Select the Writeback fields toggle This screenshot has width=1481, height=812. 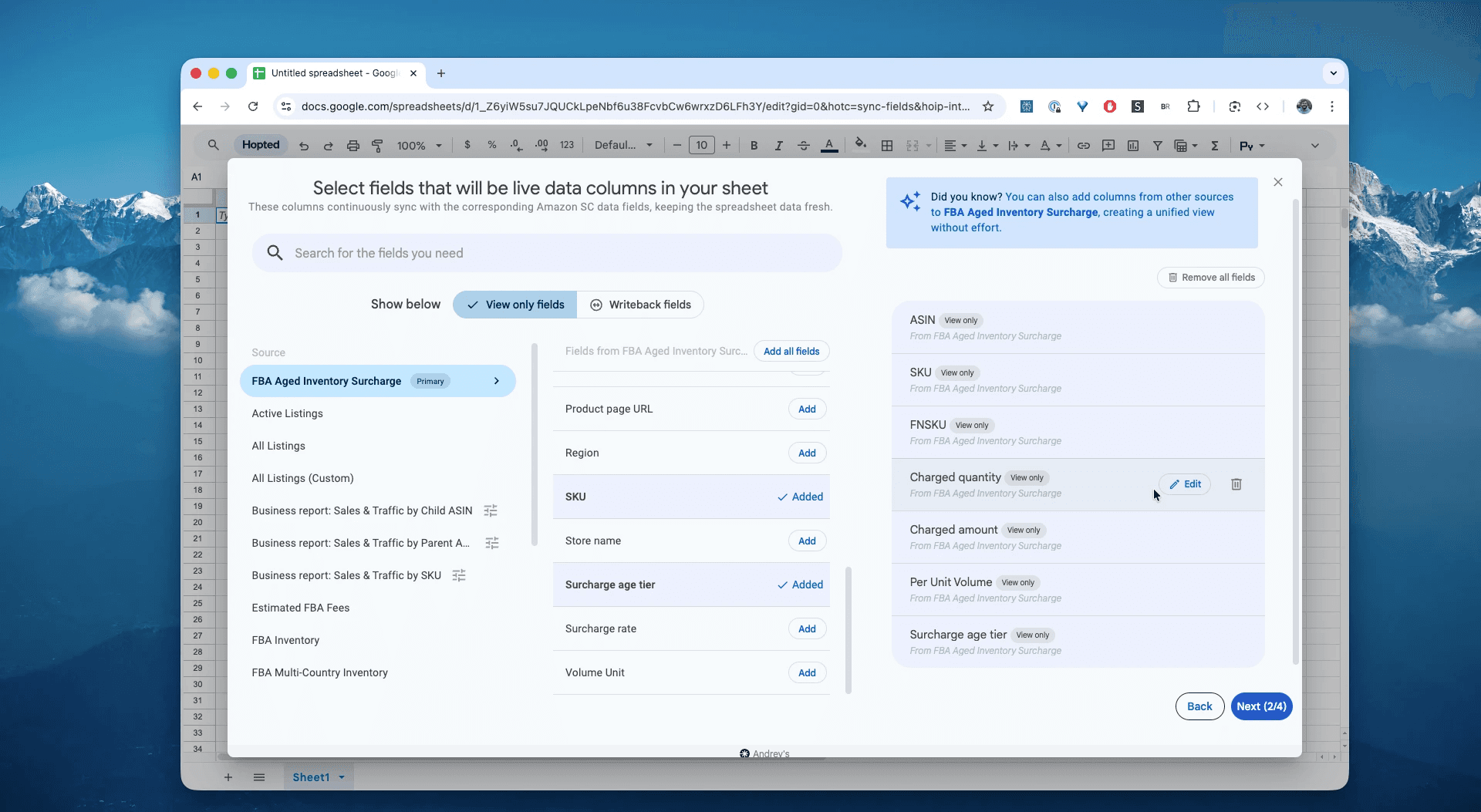(640, 305)
